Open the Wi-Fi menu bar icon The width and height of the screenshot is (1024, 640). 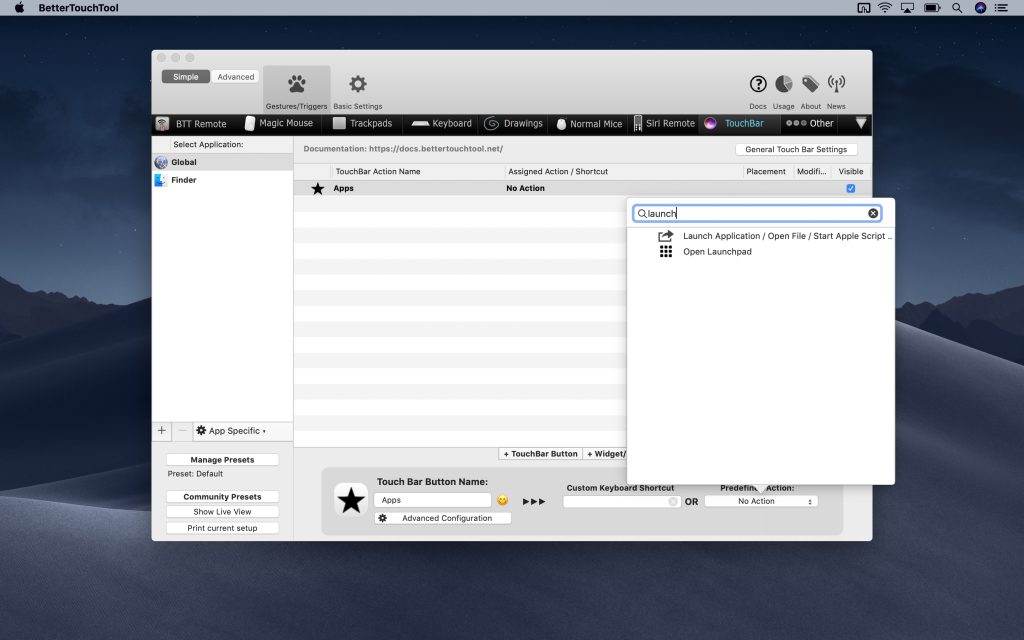coord(885,8)
